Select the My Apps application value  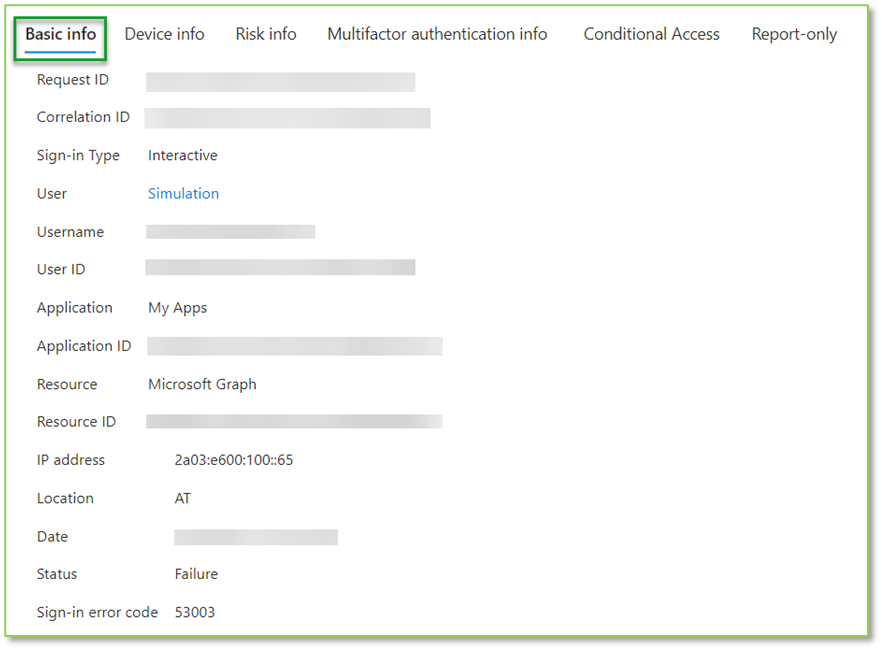point(177,307)
